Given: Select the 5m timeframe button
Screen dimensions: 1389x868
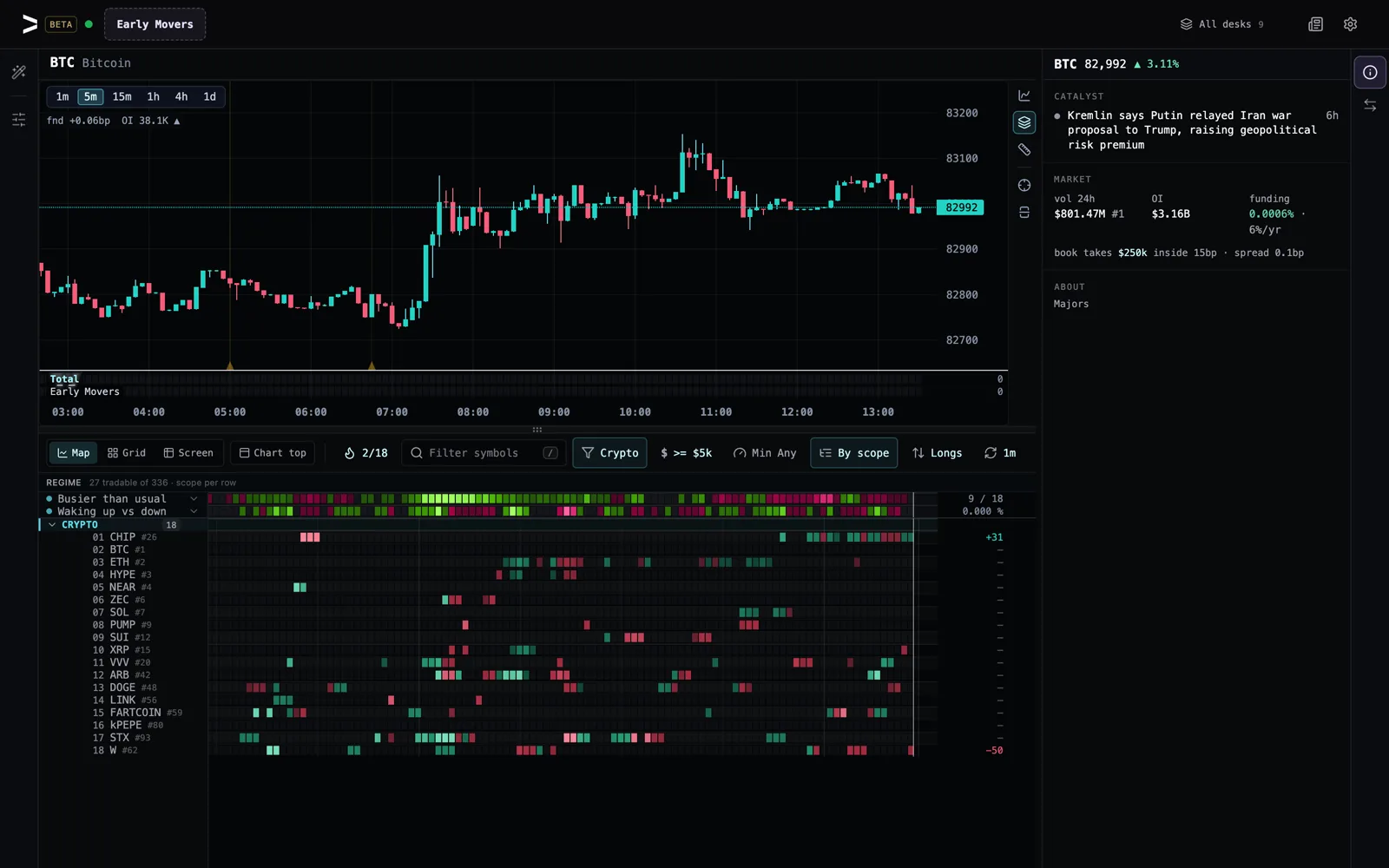Looking at the screenshot, I should tap(90, 96).
